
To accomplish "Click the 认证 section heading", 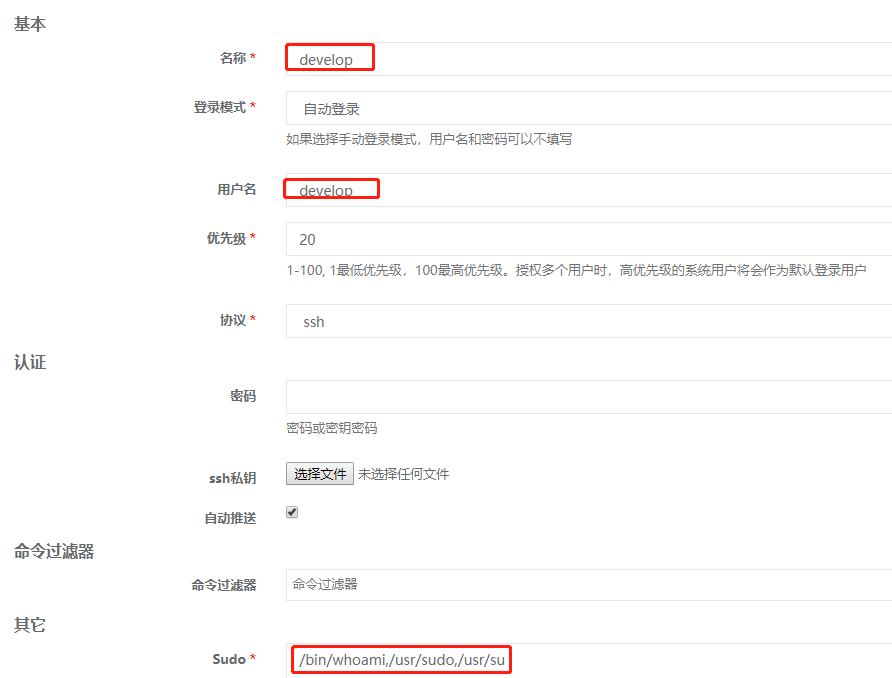I will [30, 362].
